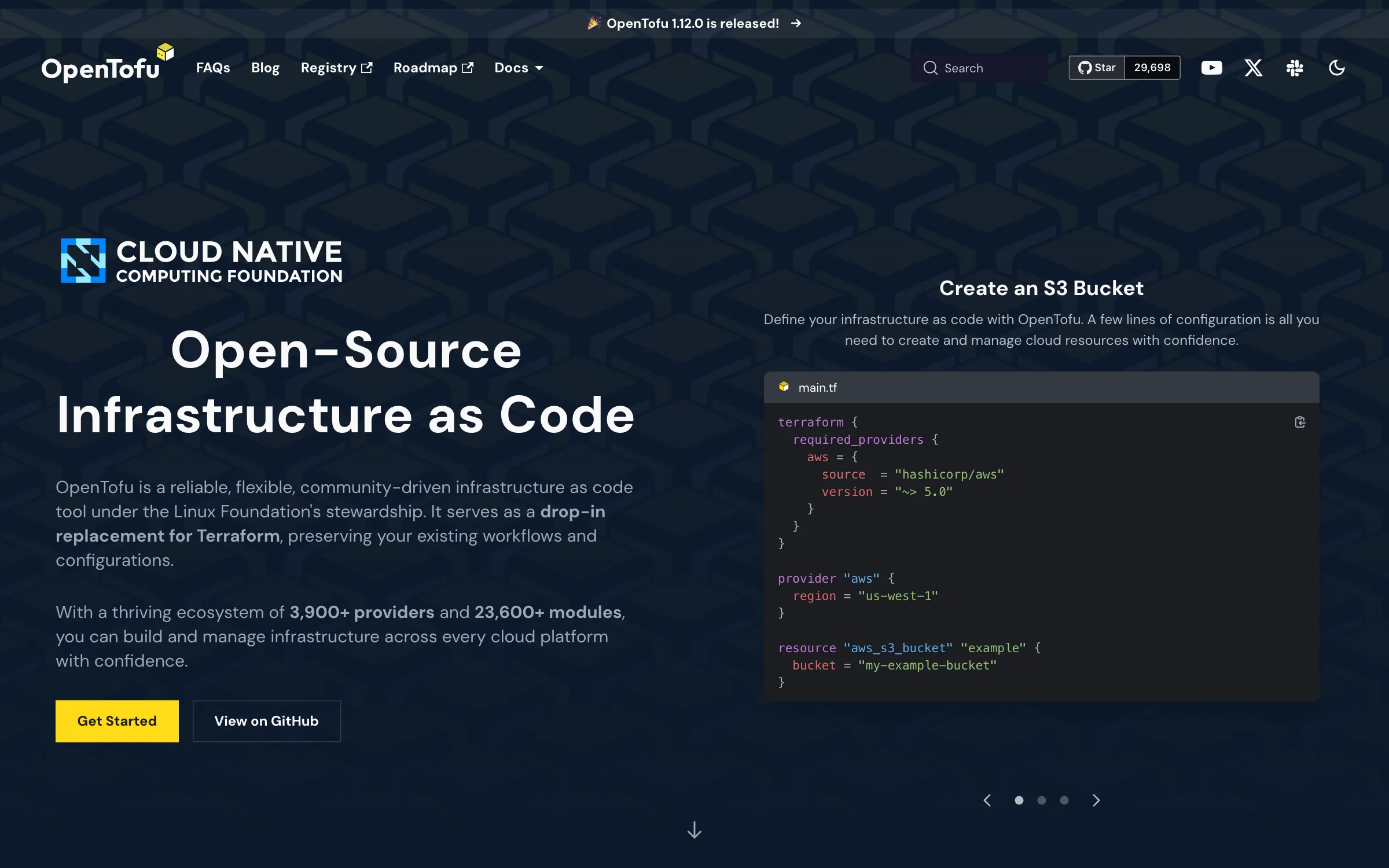Open the Cloud Native Computing Foundation logo
Viewport: 1389px width, 868px height.
(x=201, y=260)
